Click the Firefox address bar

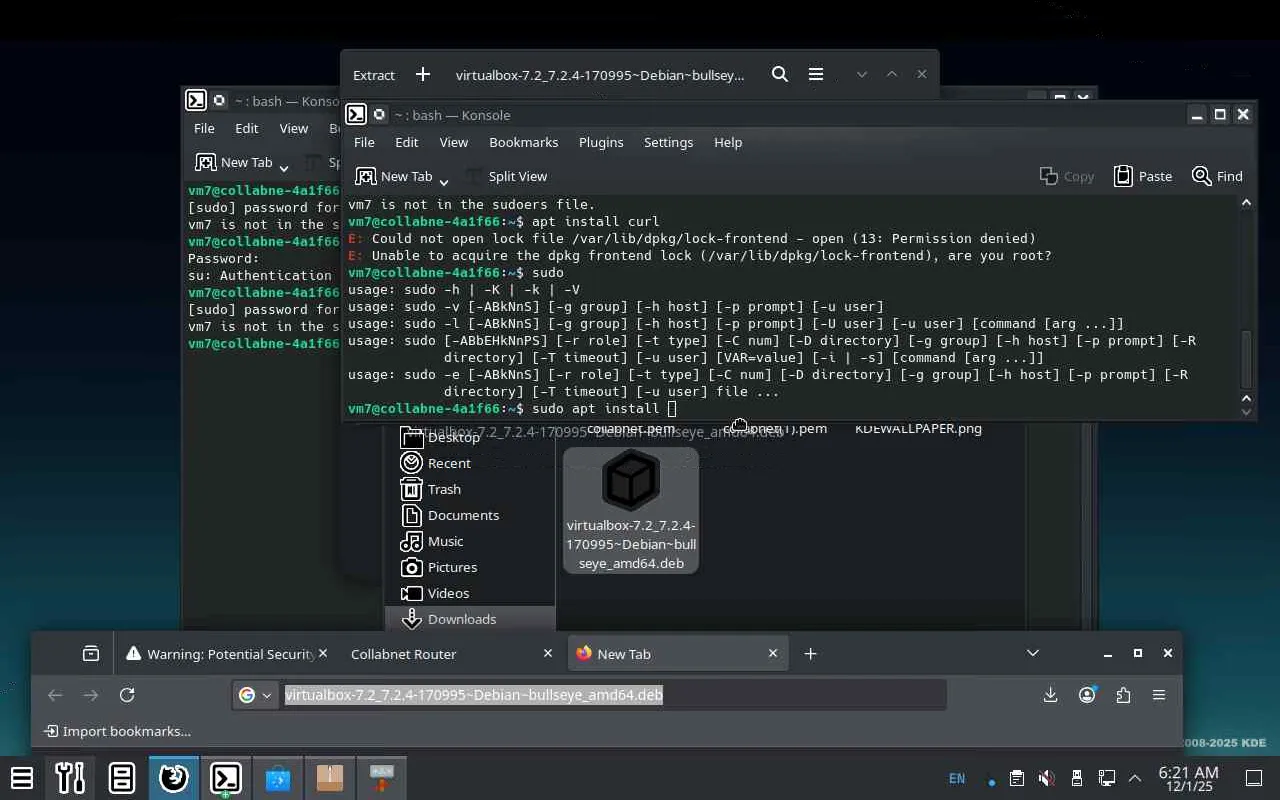590,695
